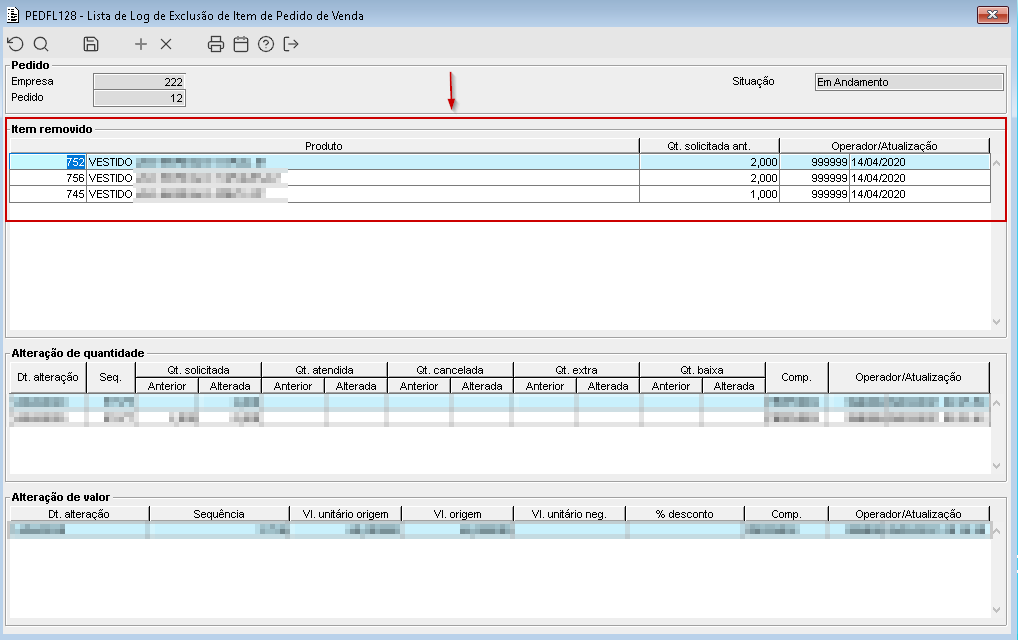Click the Dt. alteração header in quantity table
Image resolution: width=1018 pixels, height=640 pixels.
click(47, 377)
